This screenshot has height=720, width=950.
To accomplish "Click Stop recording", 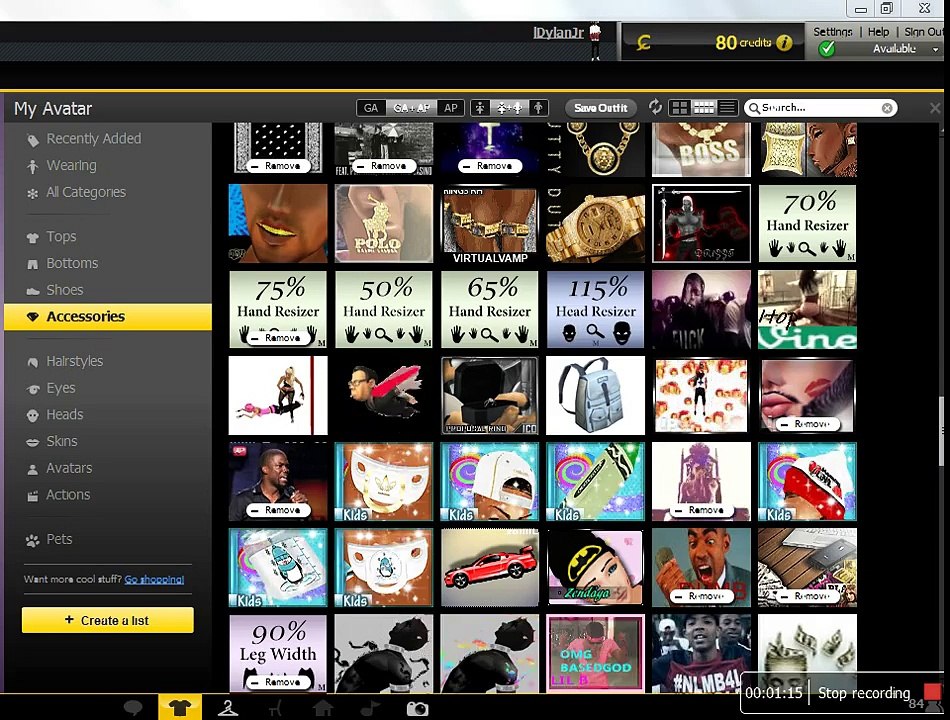I will pyautogui.click(x=863, y=693).
